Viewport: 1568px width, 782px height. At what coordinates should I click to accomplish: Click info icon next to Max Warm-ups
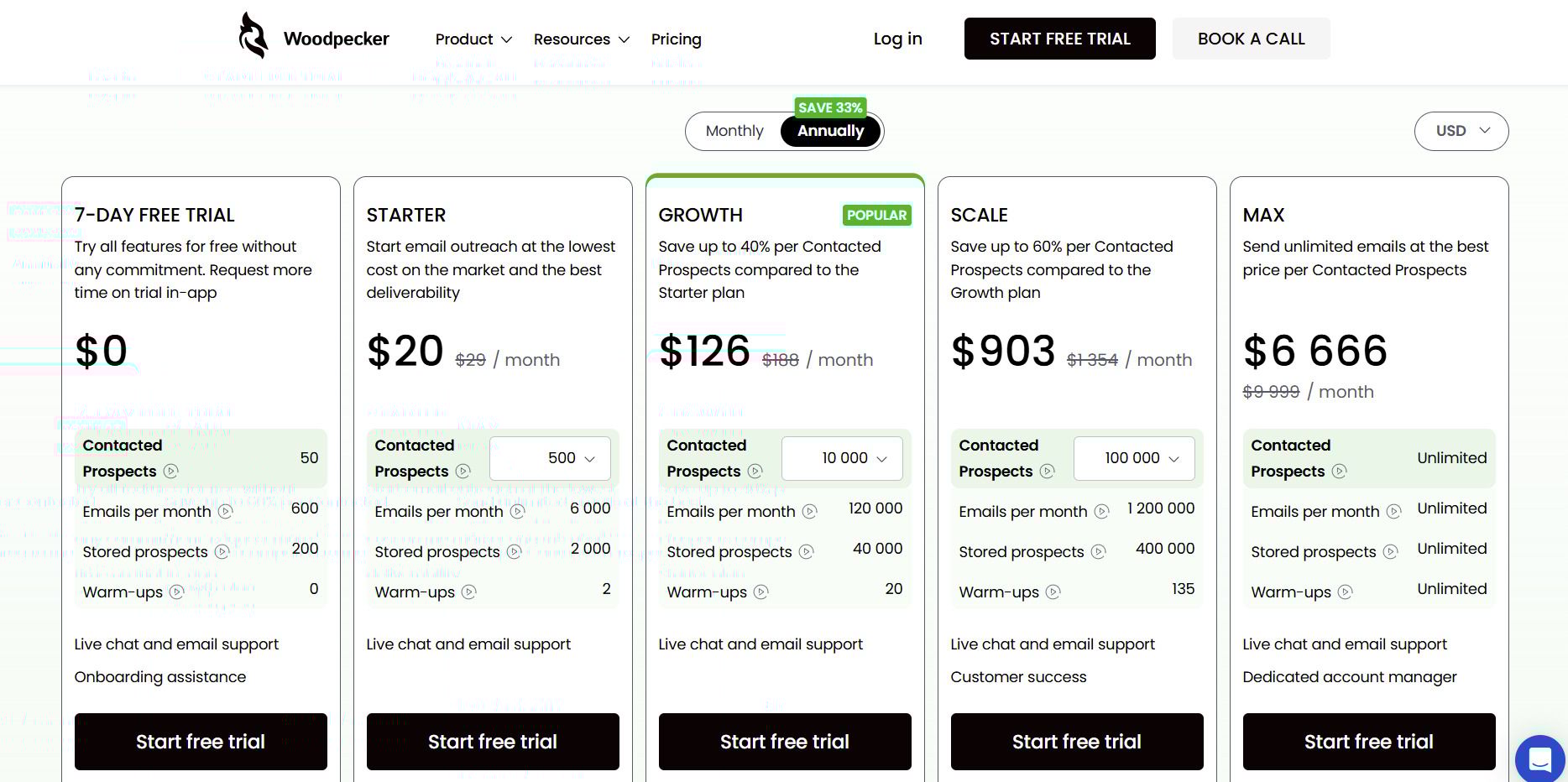point(1345,592)
